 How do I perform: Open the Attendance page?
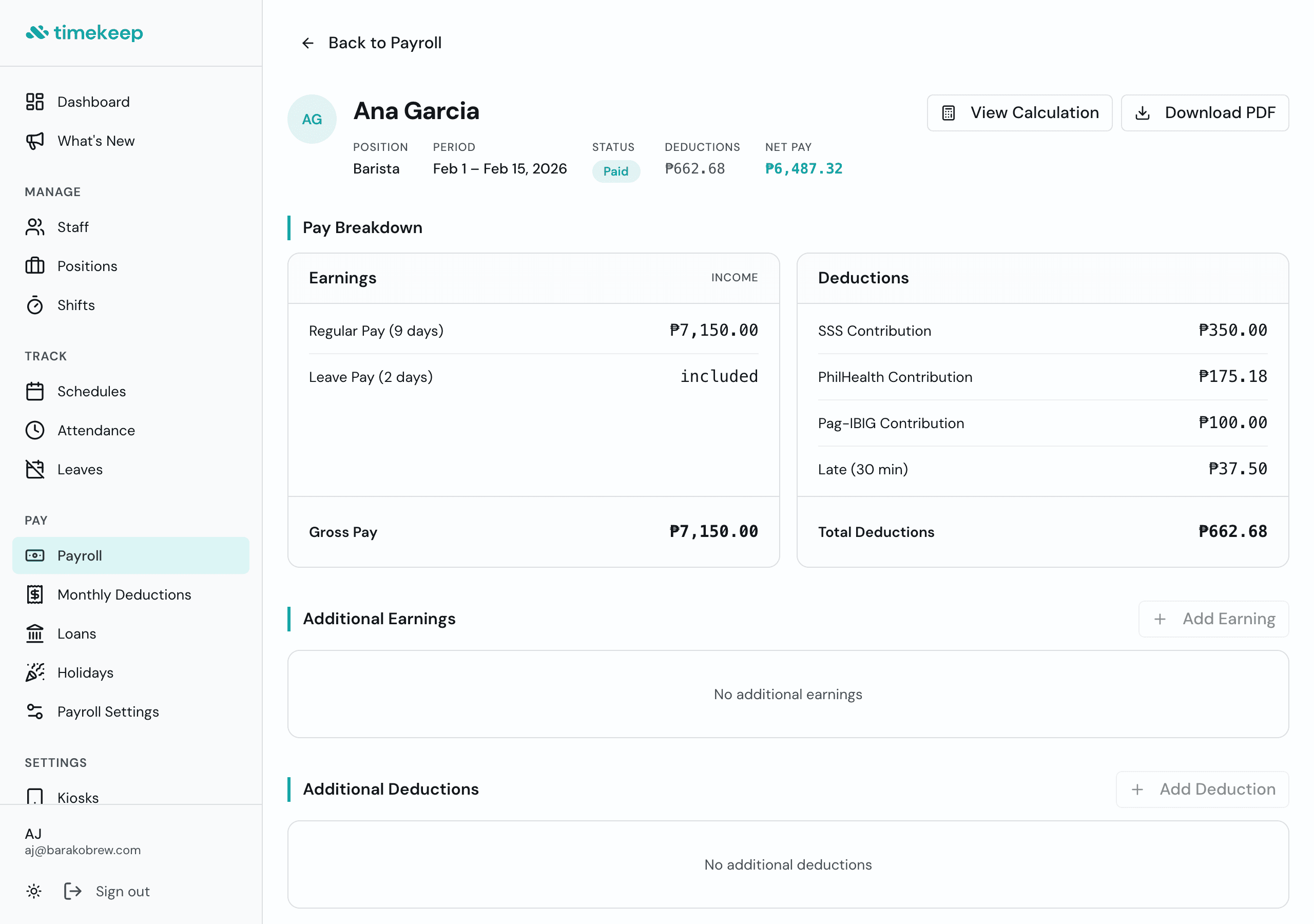(x=96, y=431)
